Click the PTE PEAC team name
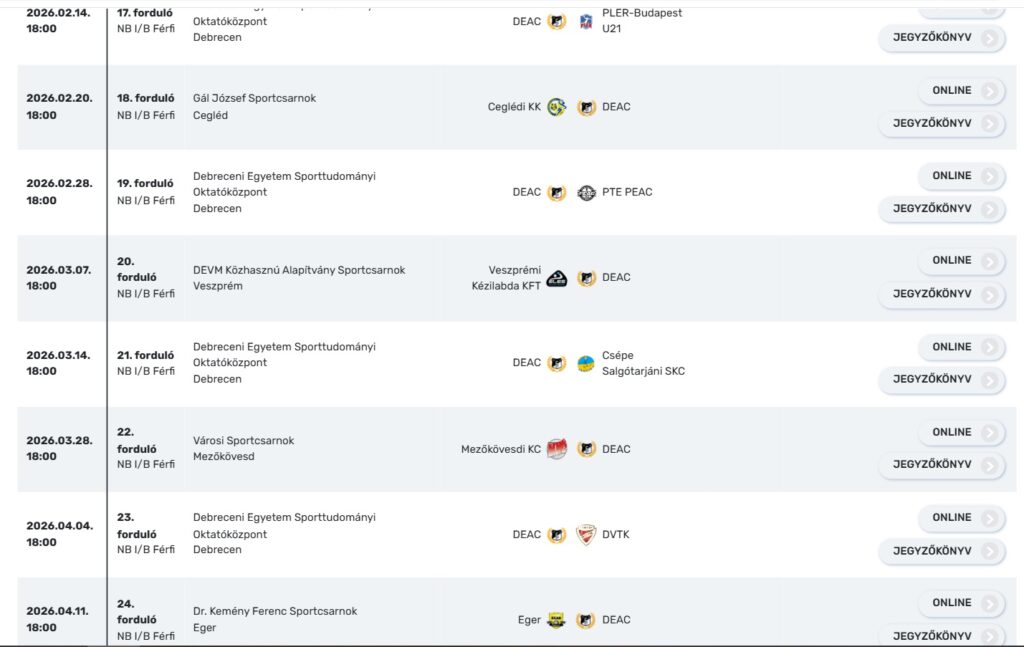The width and height of the screenshot is (1024, 647). (x=627, y=192)
